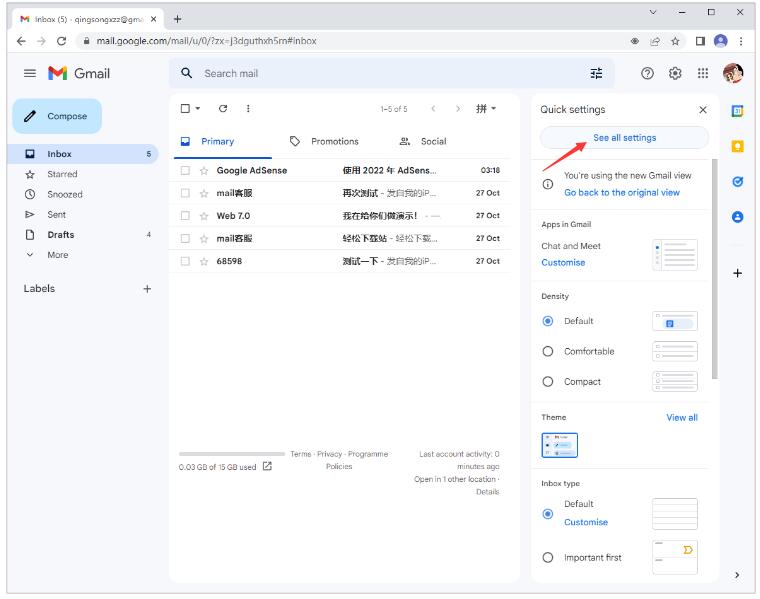The height and width of the screenshot is (599, 760).
Task: Open the Google apps grid
Action: [x=703, y=73]
